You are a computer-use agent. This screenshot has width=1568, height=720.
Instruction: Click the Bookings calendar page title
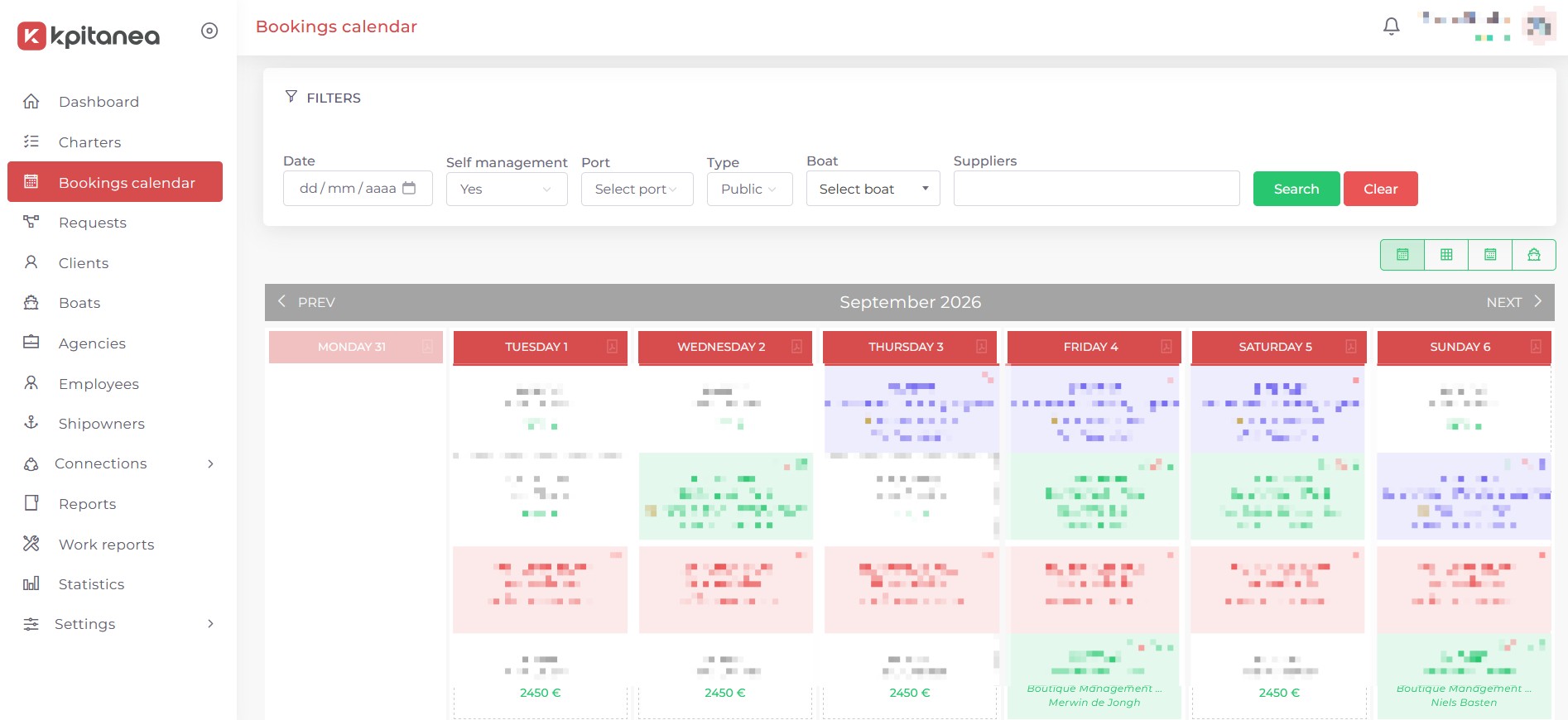tap(336, 26)
